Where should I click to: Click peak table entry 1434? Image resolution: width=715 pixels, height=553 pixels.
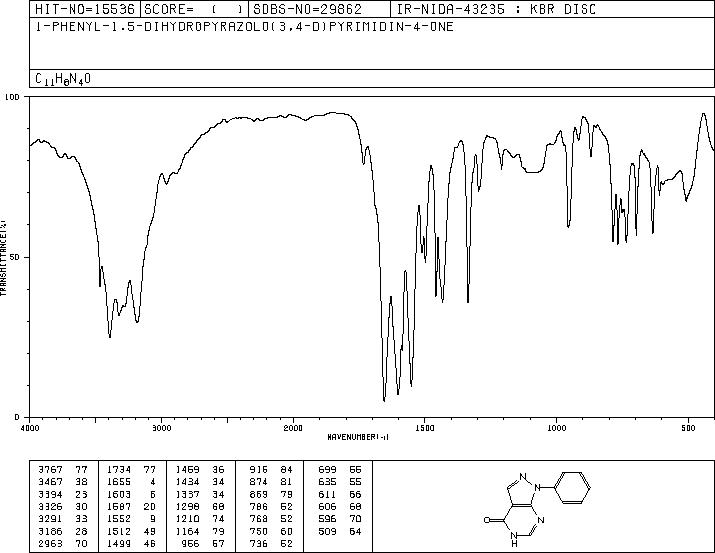coord(187,482)
